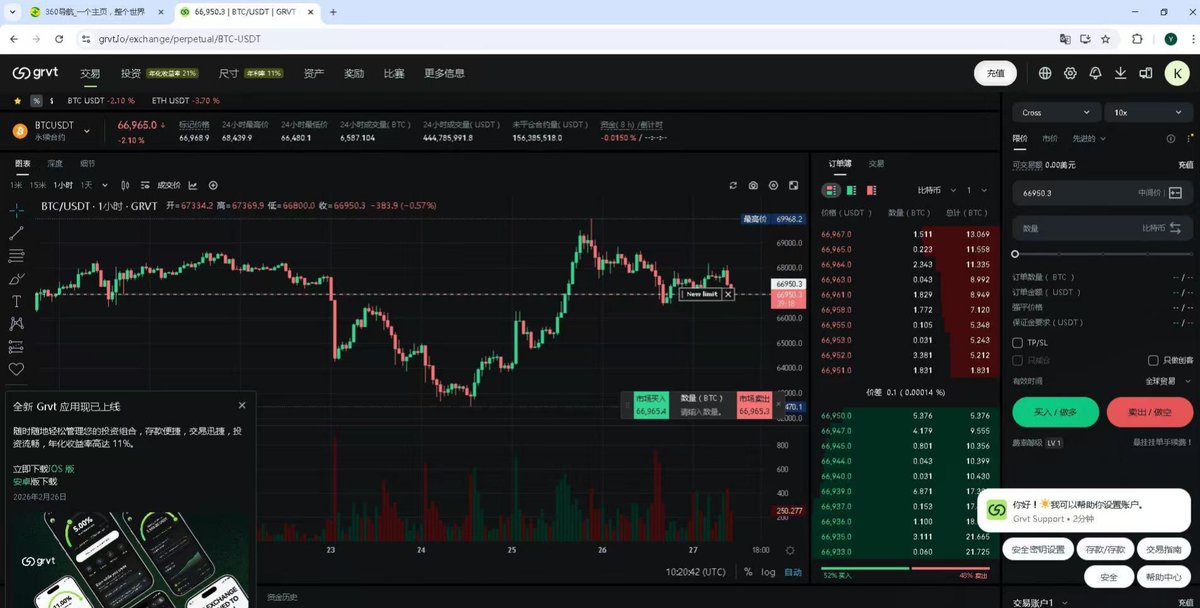Open the 10x leverage dropdown
Image resolution: width=1200 pixels, height=608 pixels.
[x=1148, y=113]
